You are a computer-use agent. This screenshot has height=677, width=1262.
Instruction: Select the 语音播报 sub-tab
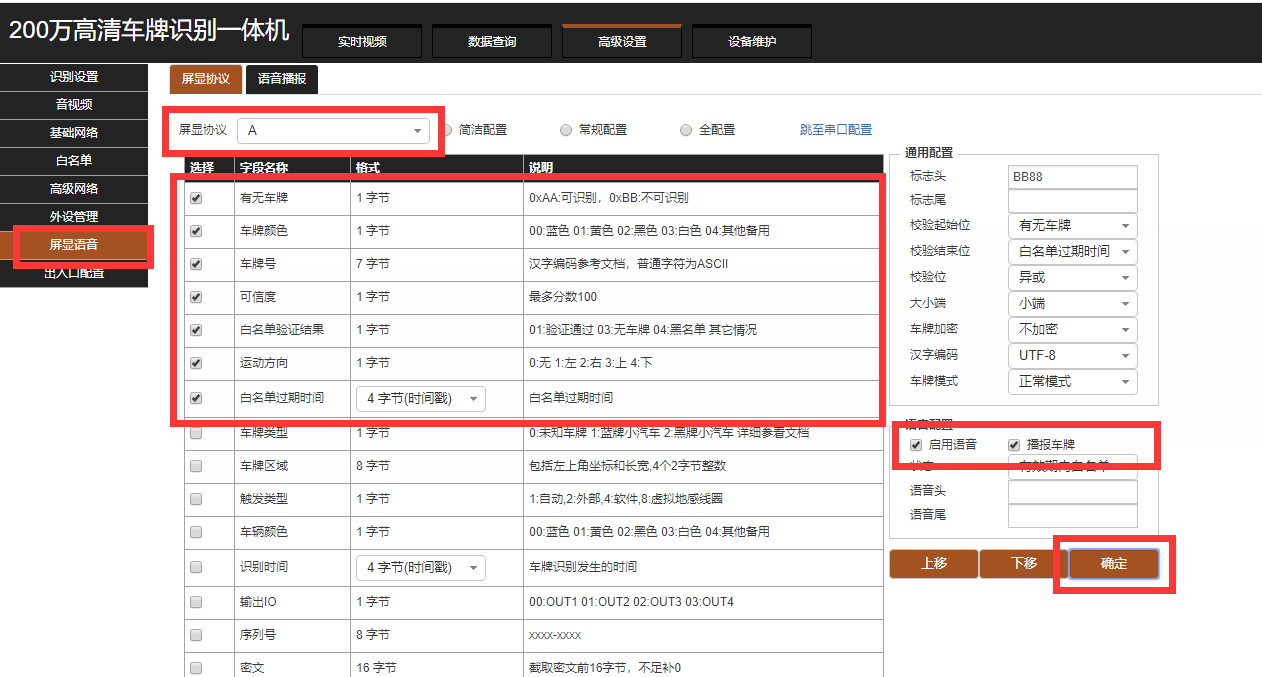click(x=281, y=79)
